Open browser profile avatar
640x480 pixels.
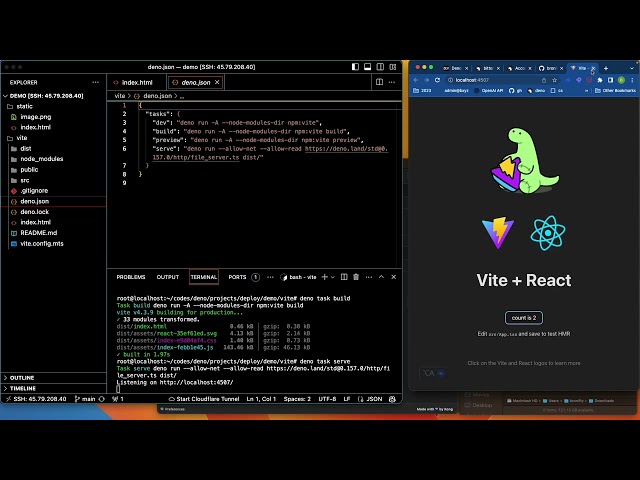tap(621, 80)
